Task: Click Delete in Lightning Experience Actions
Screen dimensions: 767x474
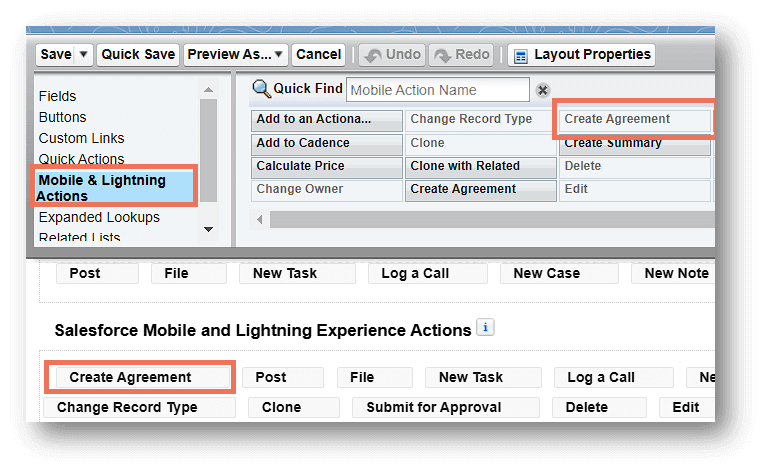Action: pyautogui.click(x=599, y=407)
